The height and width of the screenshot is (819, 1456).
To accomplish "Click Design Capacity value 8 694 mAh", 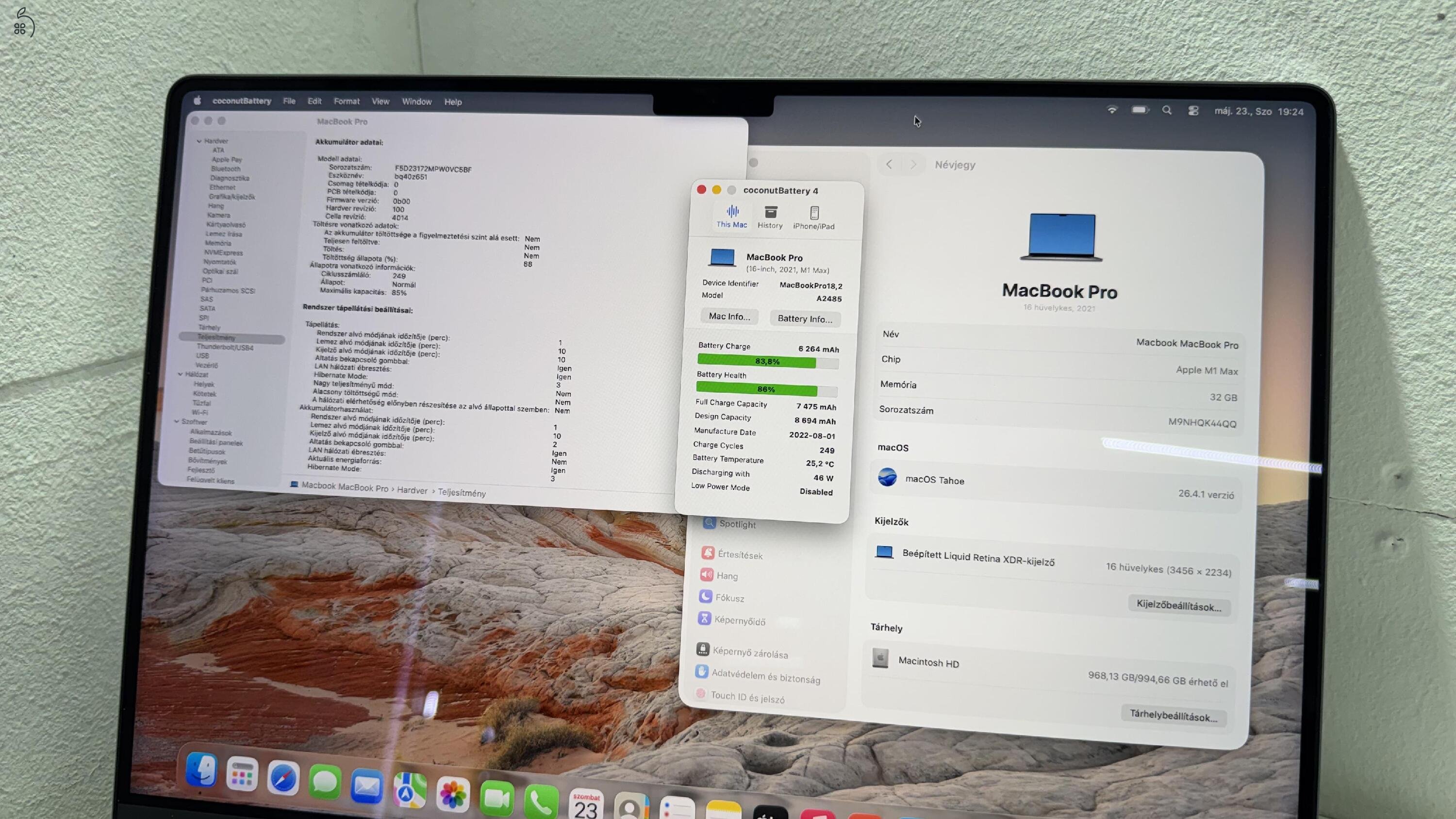I will (x=815, y=421).
